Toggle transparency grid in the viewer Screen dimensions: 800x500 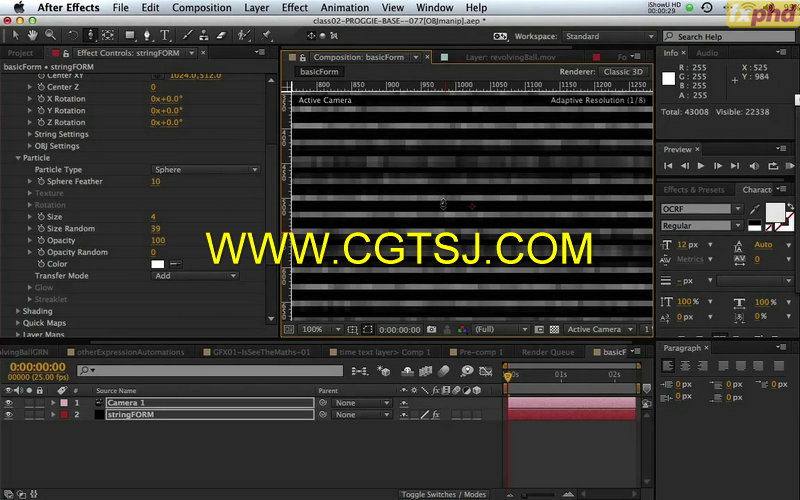pos(554,330)
